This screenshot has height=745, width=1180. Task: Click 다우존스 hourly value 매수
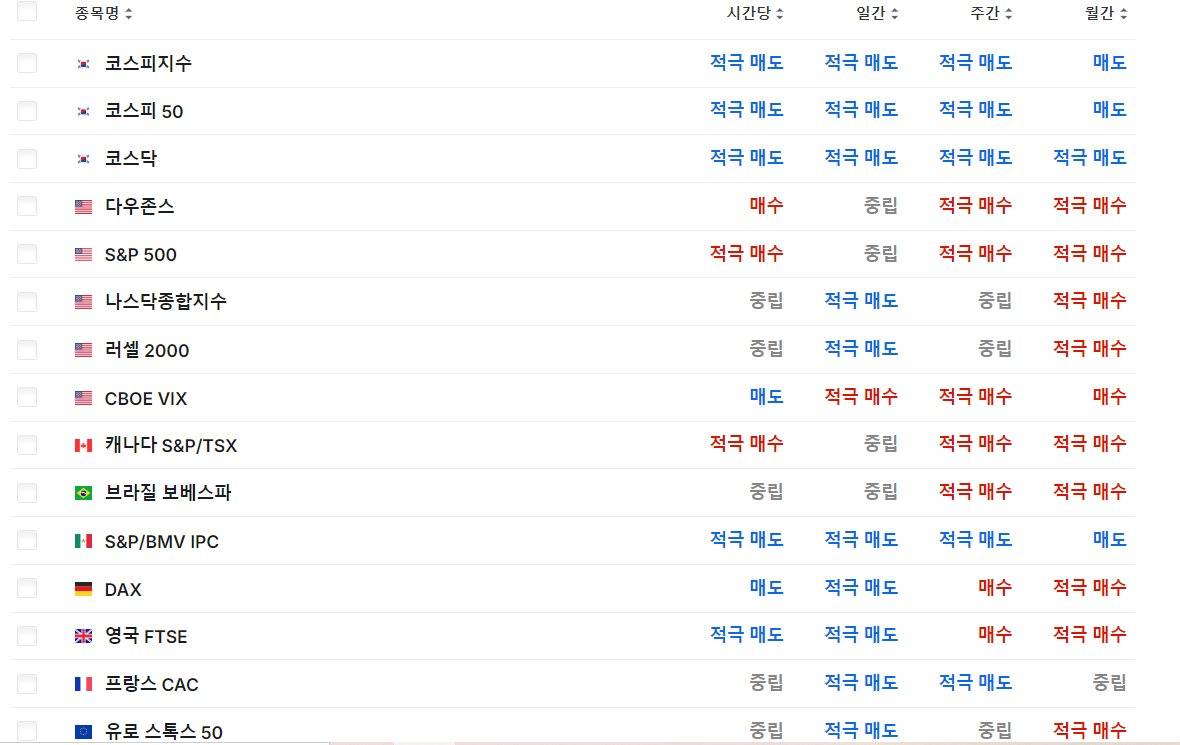point(767,205)
